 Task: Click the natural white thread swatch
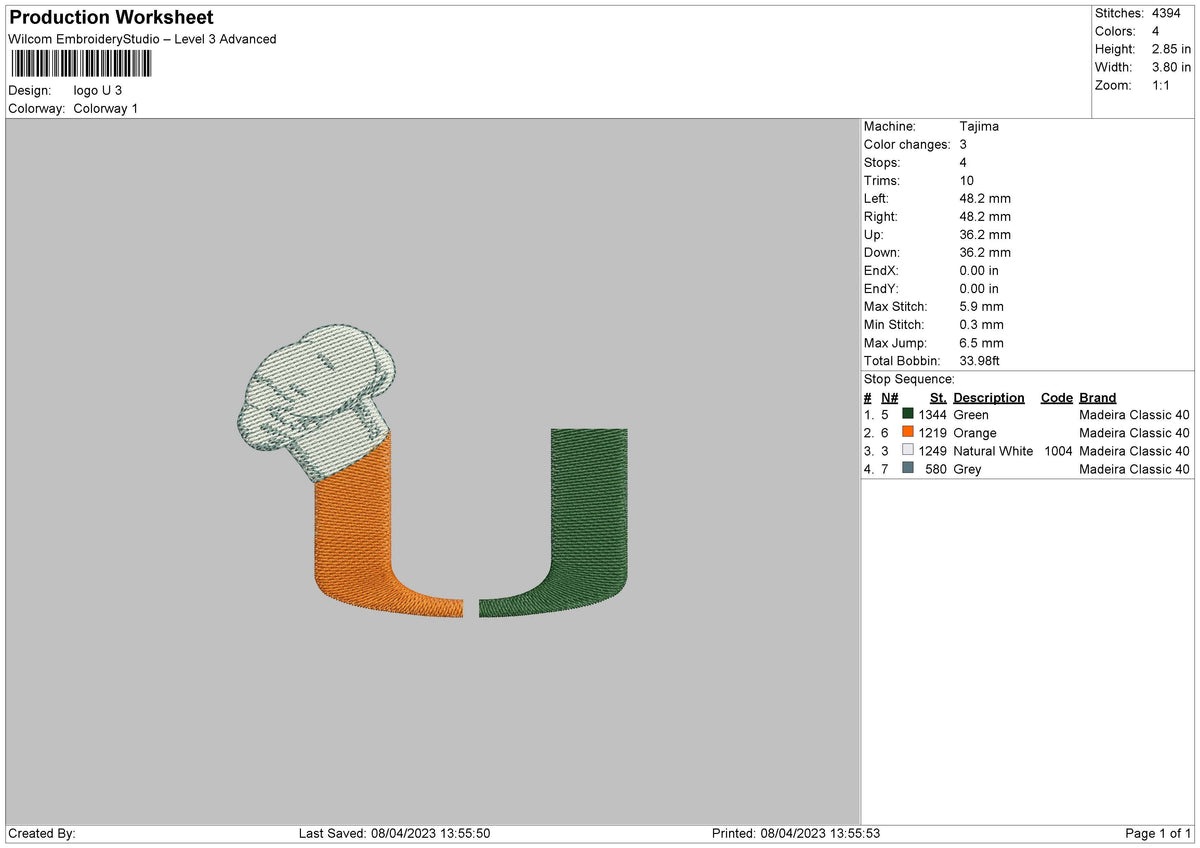pyautogui.click(x=908, y=450)
